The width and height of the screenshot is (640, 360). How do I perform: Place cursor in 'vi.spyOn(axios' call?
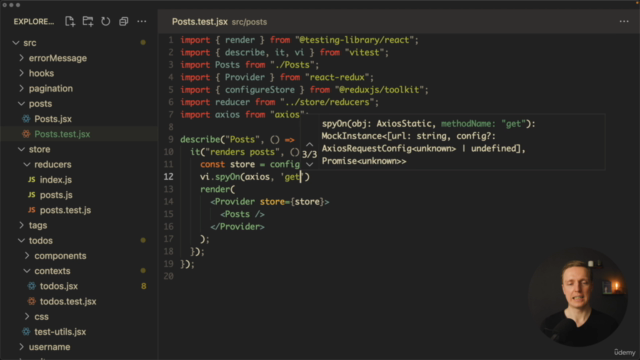235,177
